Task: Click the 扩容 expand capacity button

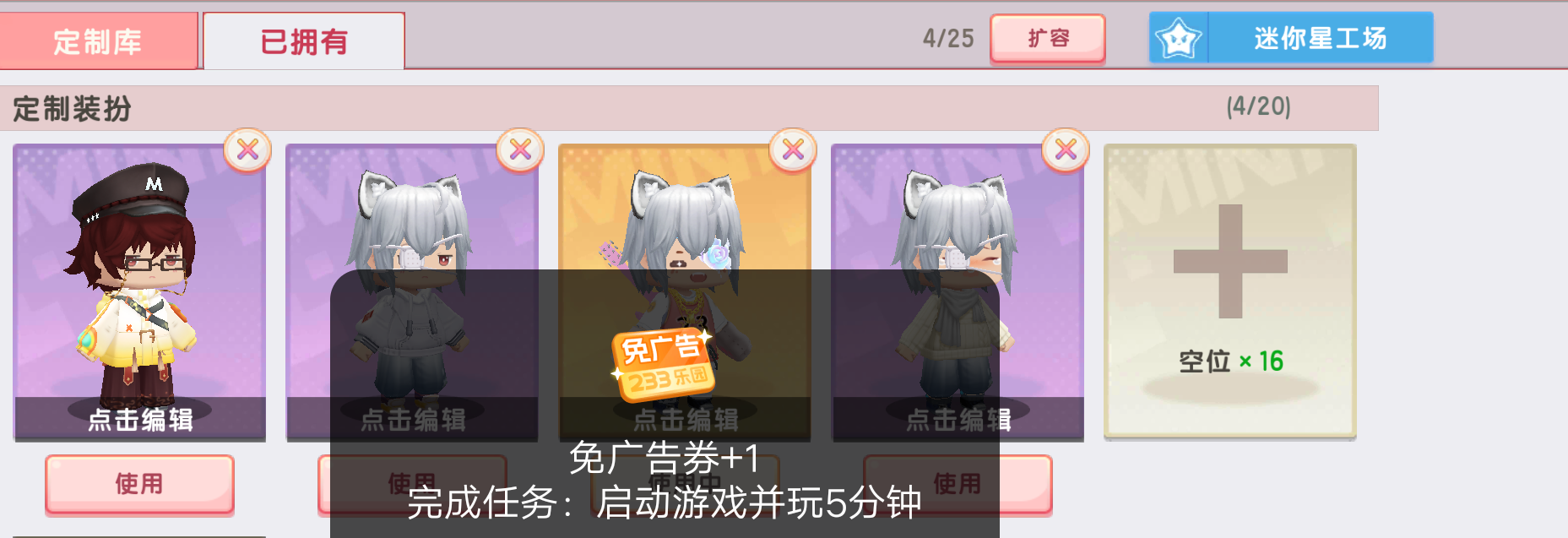Action: [1048, 38]
